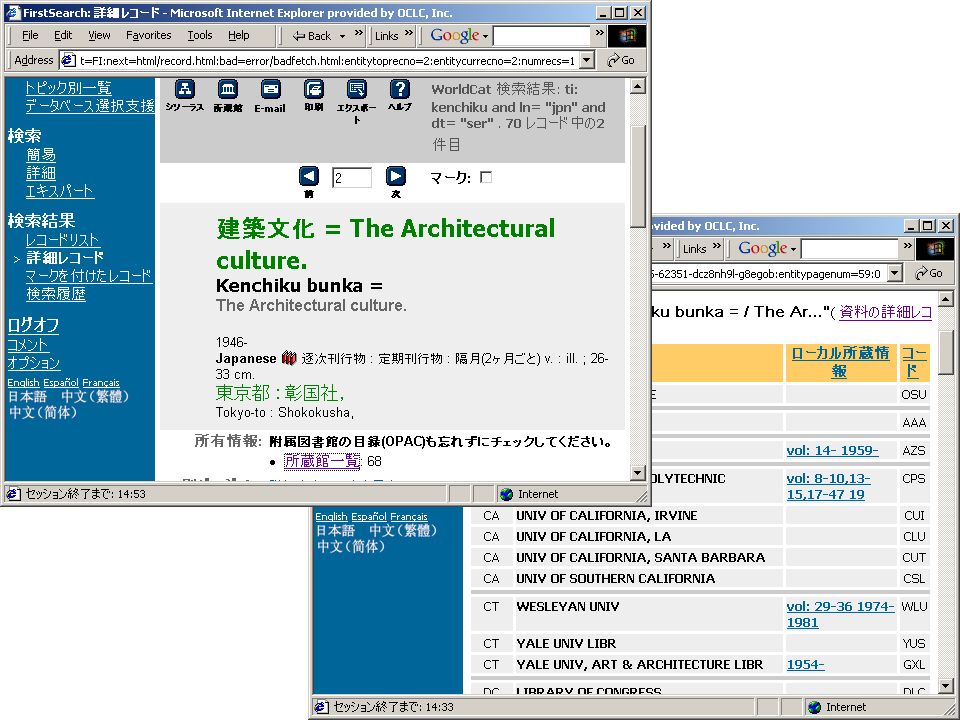Open the address bar dropdown in back window
The image size is (960, 720).
click(894, 273)
